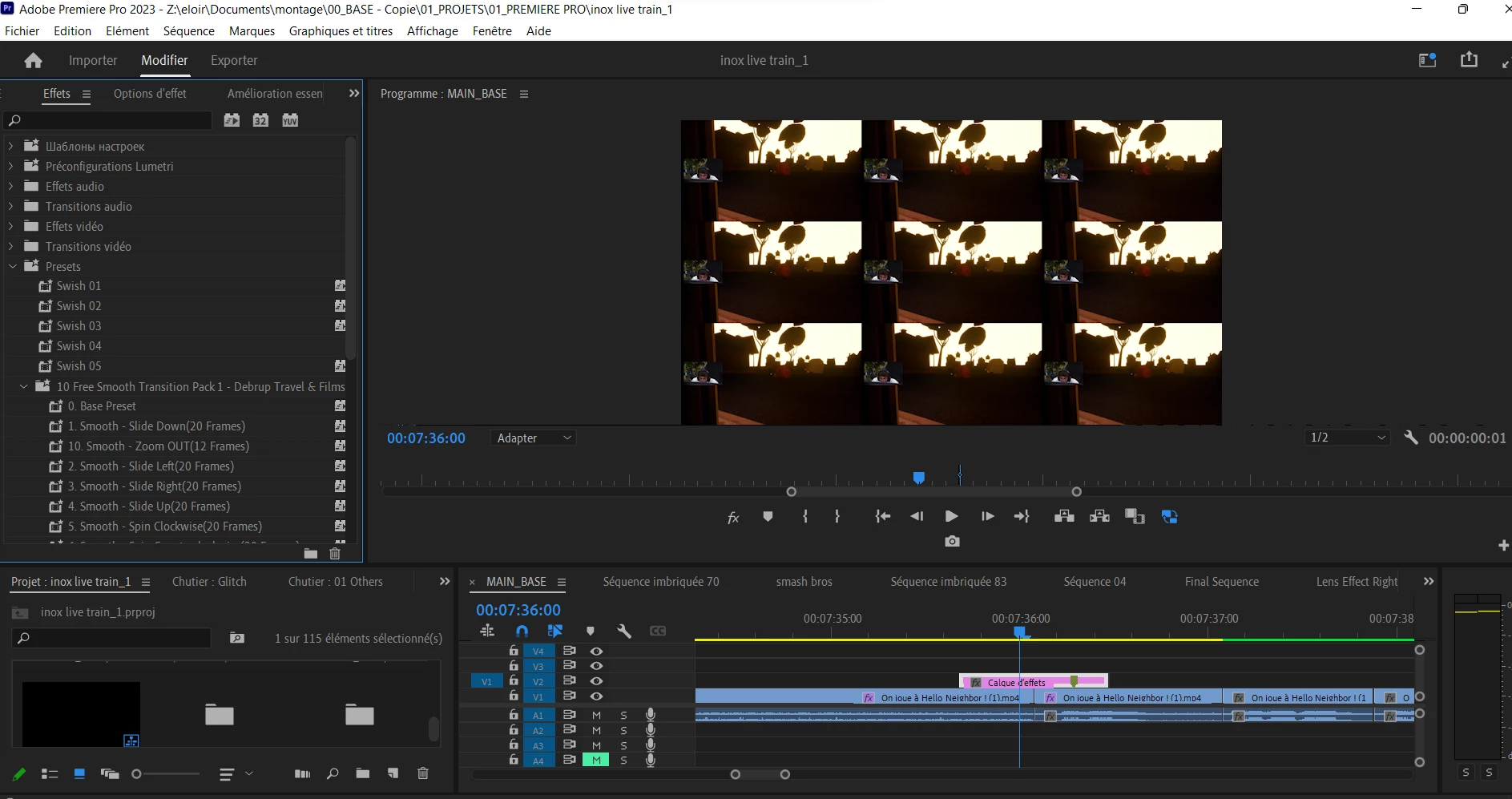Collapse the 10 Free Smooth Transition Pack folder

point(24,386)
